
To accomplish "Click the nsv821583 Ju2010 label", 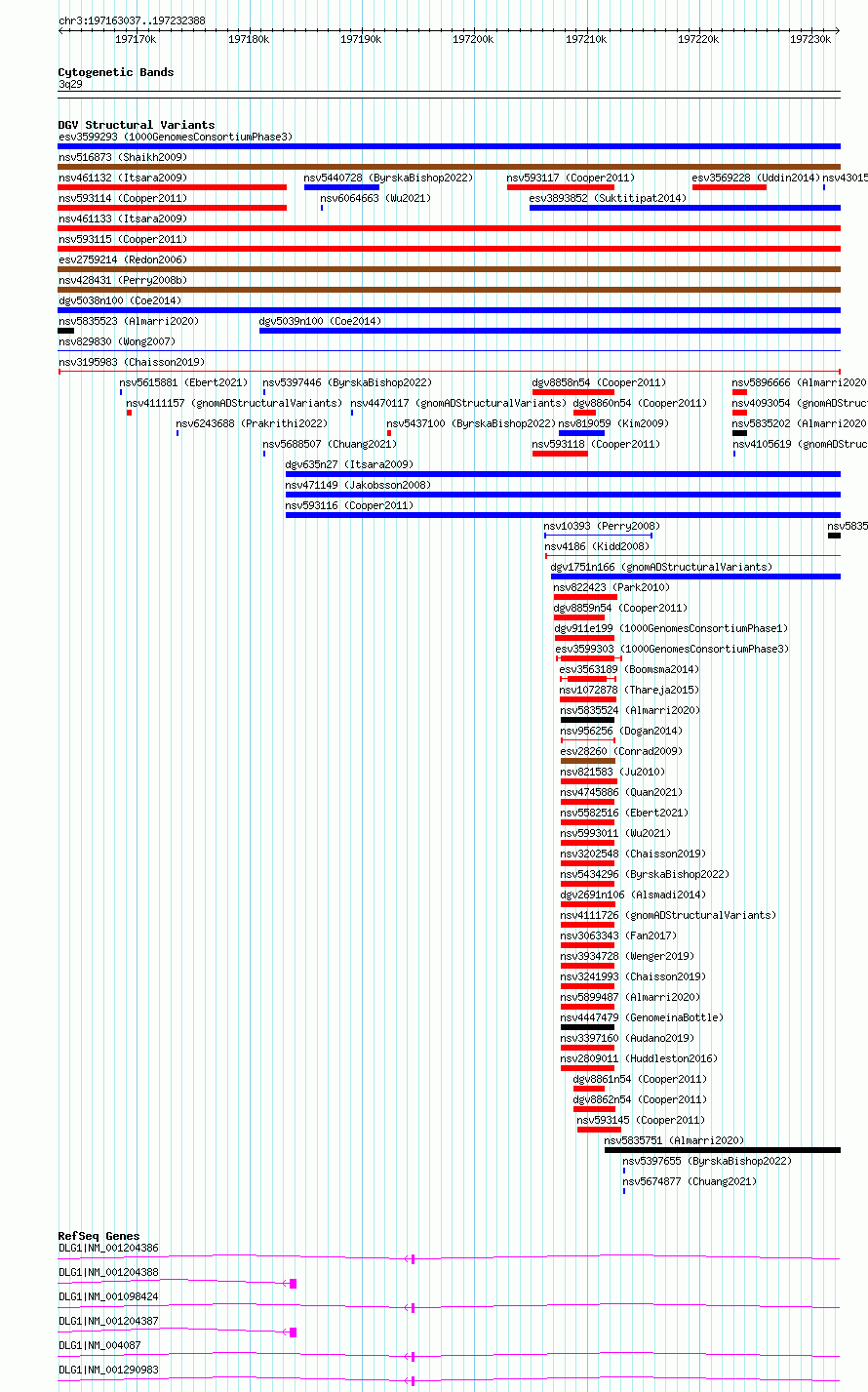I will [612, 772].
